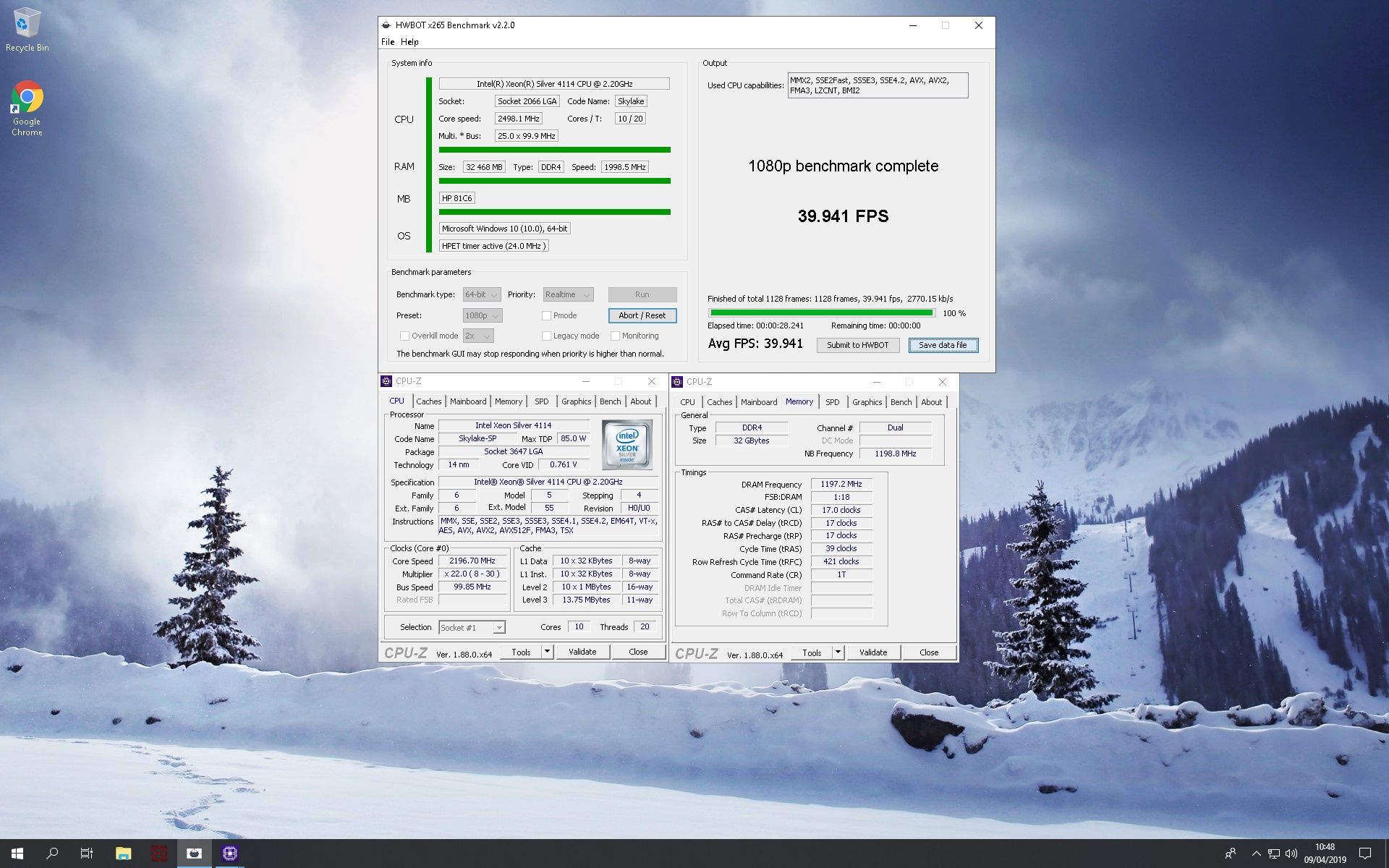This screenshot has width=1389, height=868.
Task: Click Validate in right CPU-Z window
Action: (x=873, y=652)
